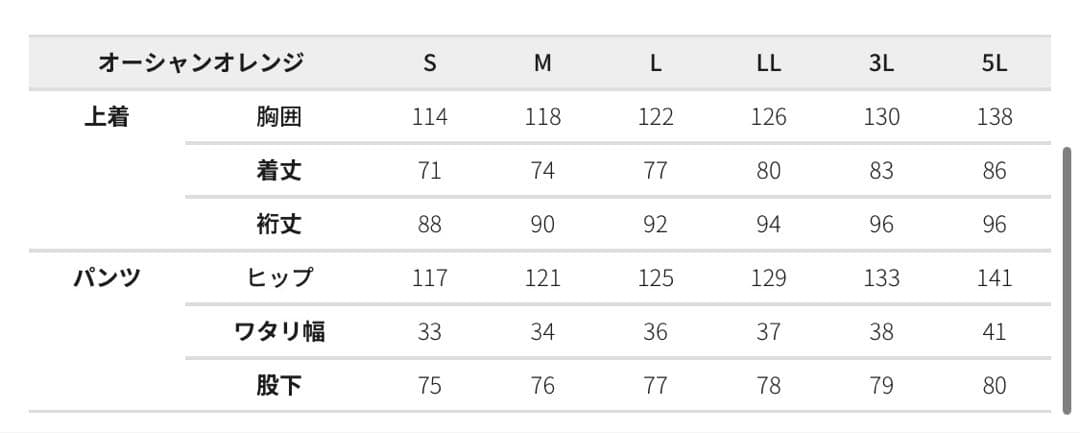Click the 上着 category label
The height and width of the screenshot is (433, 1080).
[x=106, y=117]
